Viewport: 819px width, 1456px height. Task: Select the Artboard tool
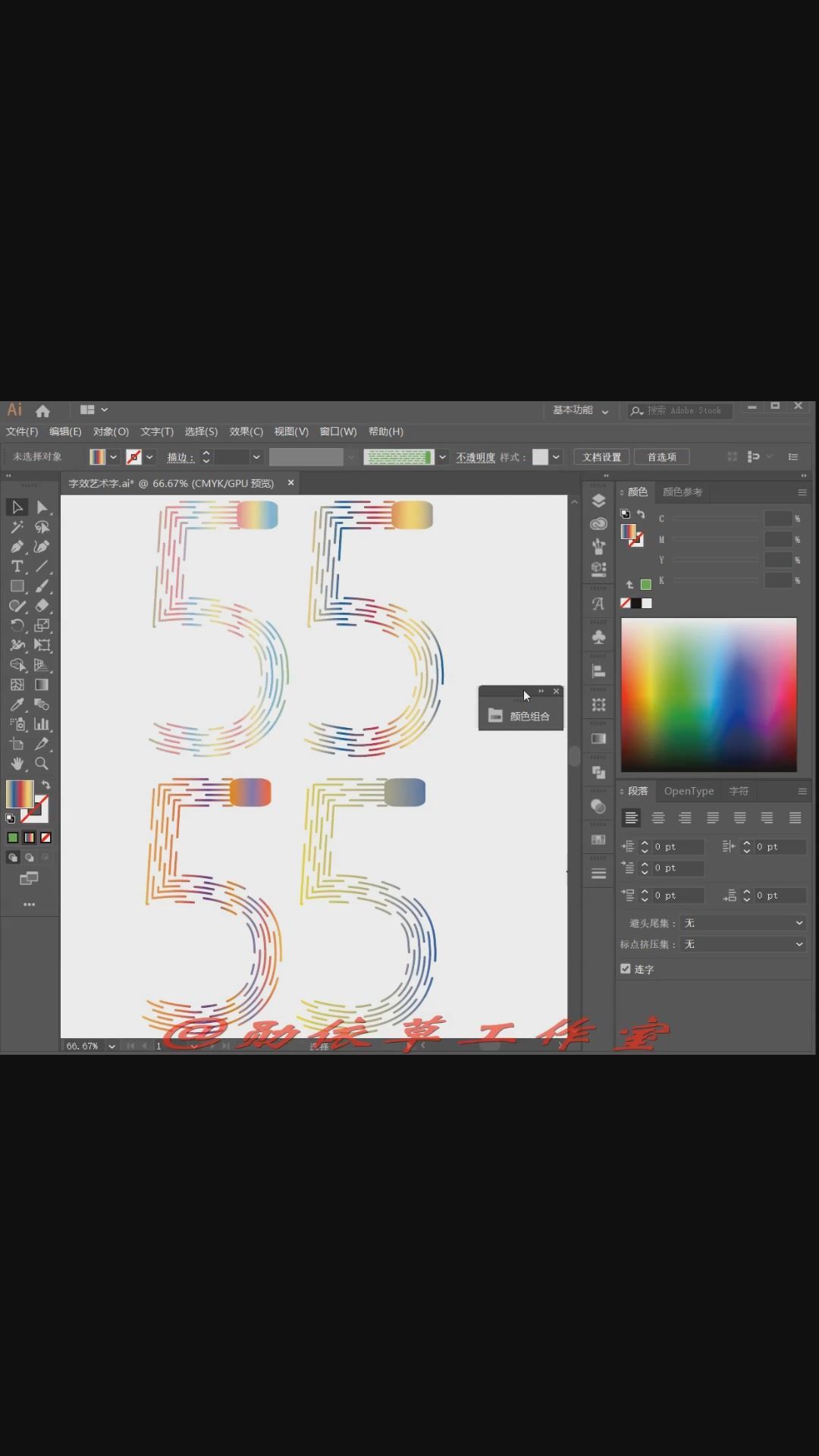point(17,744)
